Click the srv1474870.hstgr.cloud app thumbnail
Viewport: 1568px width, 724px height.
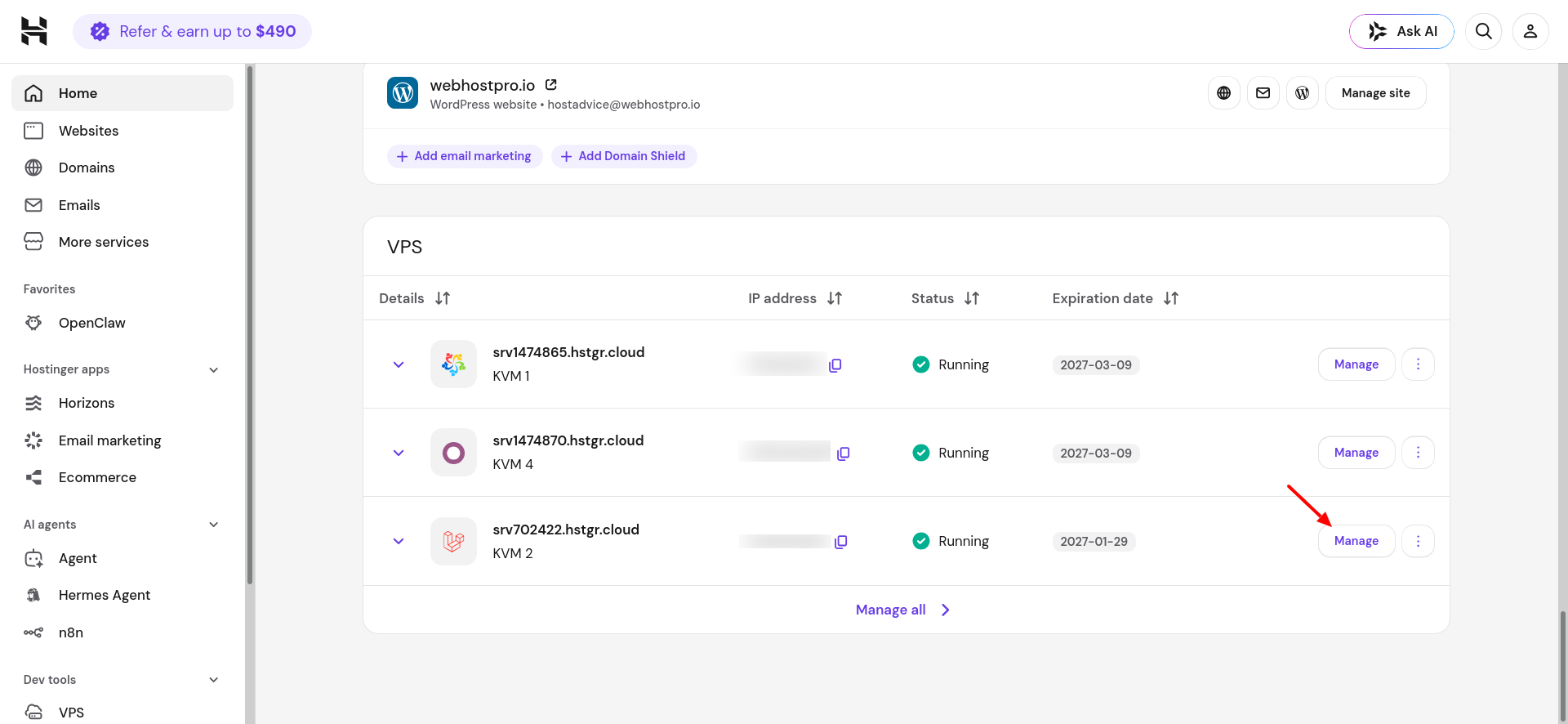453,452
